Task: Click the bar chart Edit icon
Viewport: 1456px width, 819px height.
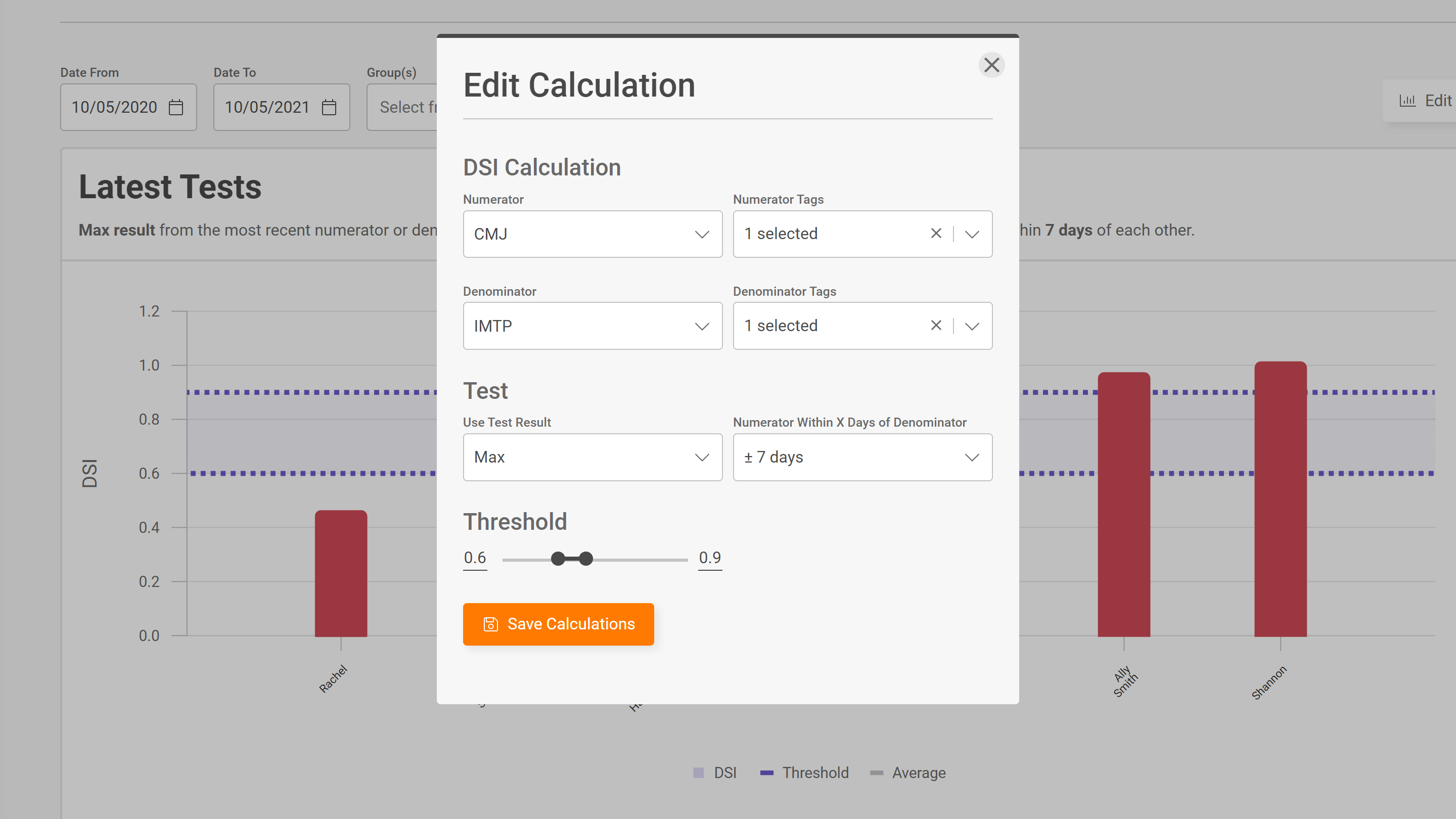Action: tap(1407, 101)
